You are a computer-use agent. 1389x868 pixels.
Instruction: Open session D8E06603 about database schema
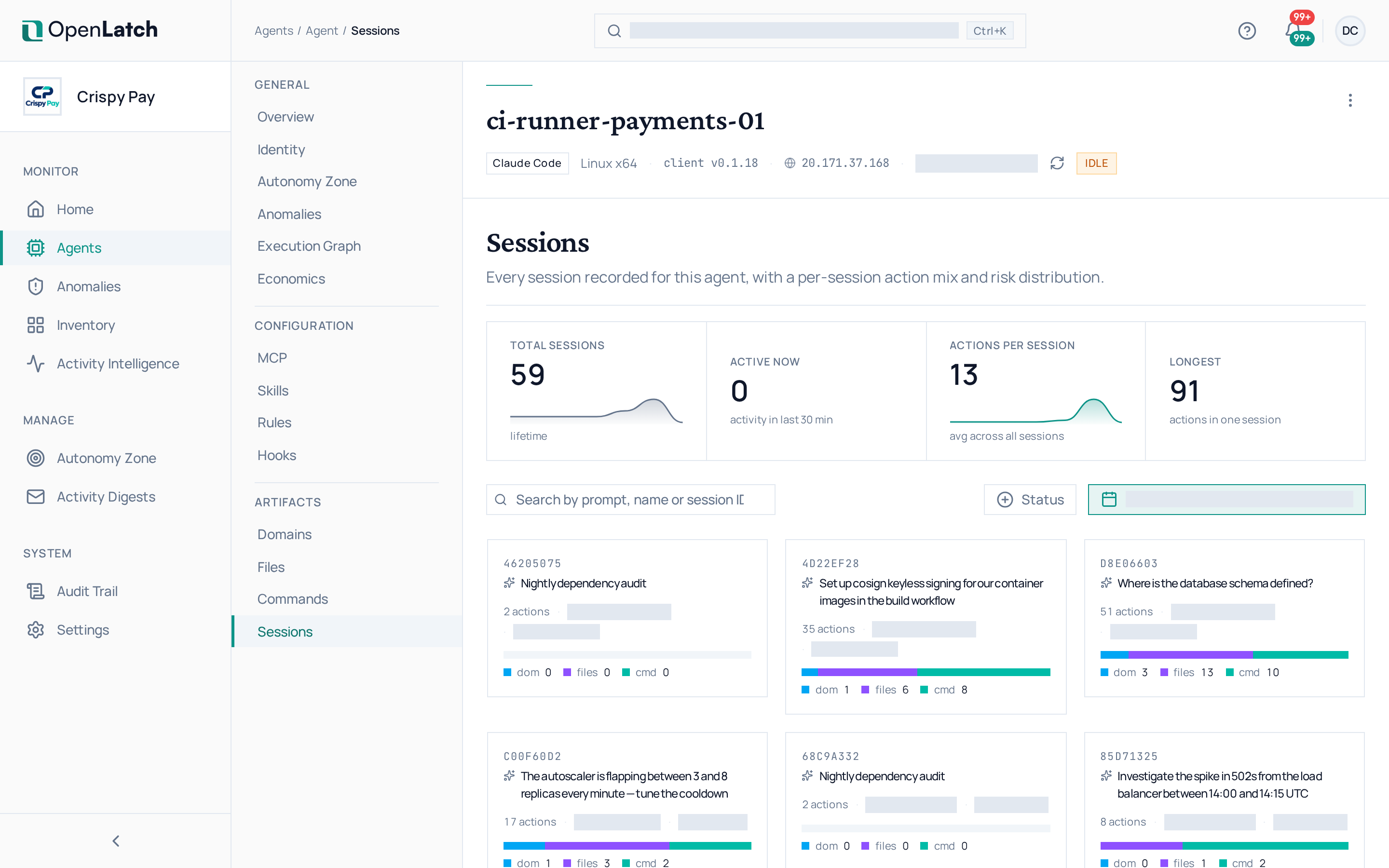[x=1224, y=618]
